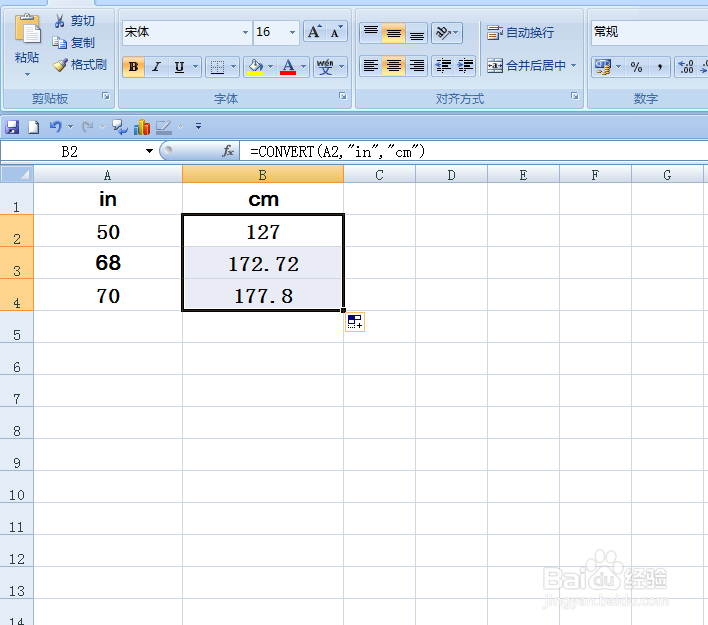708x625 pixels.
Task: Toggle Italic formatting
Action: pyautogui.click(x=156, y=67)
